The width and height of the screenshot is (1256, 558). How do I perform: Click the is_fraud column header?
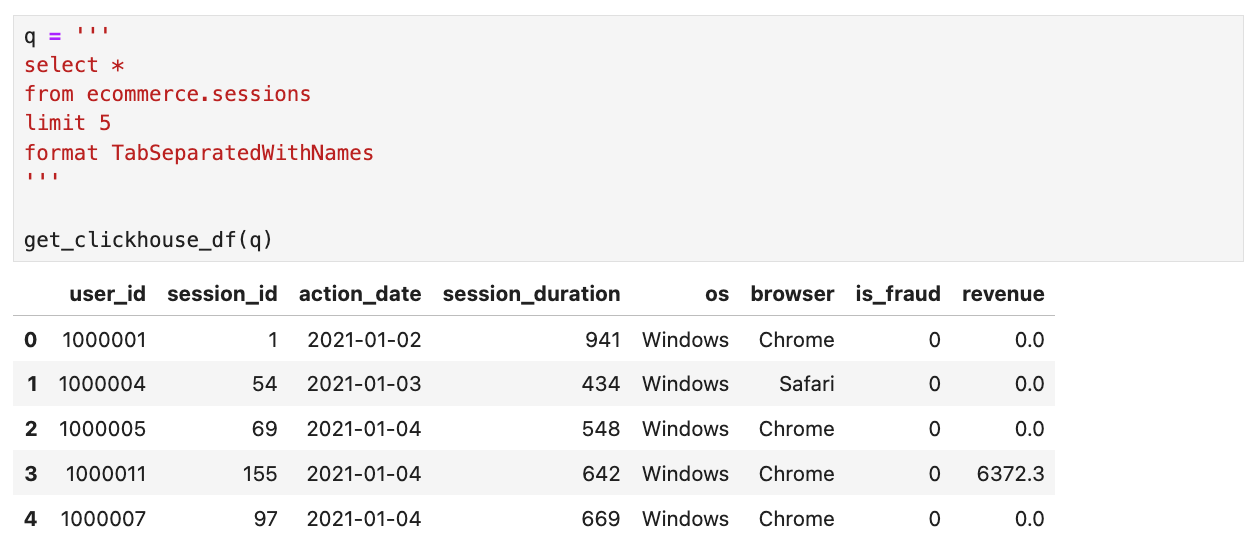[x=898, y=294]
